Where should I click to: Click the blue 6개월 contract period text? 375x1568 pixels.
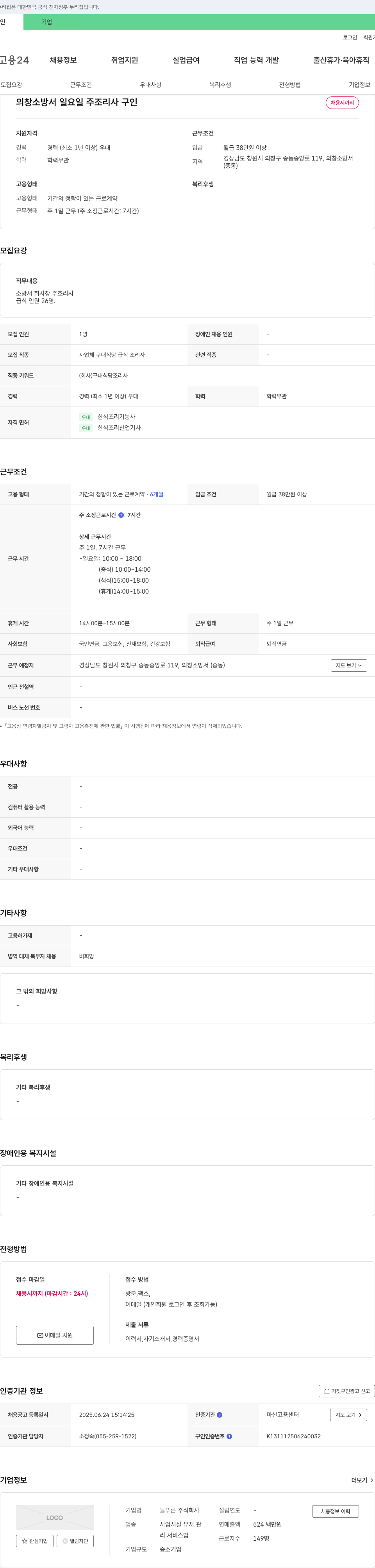157,494
